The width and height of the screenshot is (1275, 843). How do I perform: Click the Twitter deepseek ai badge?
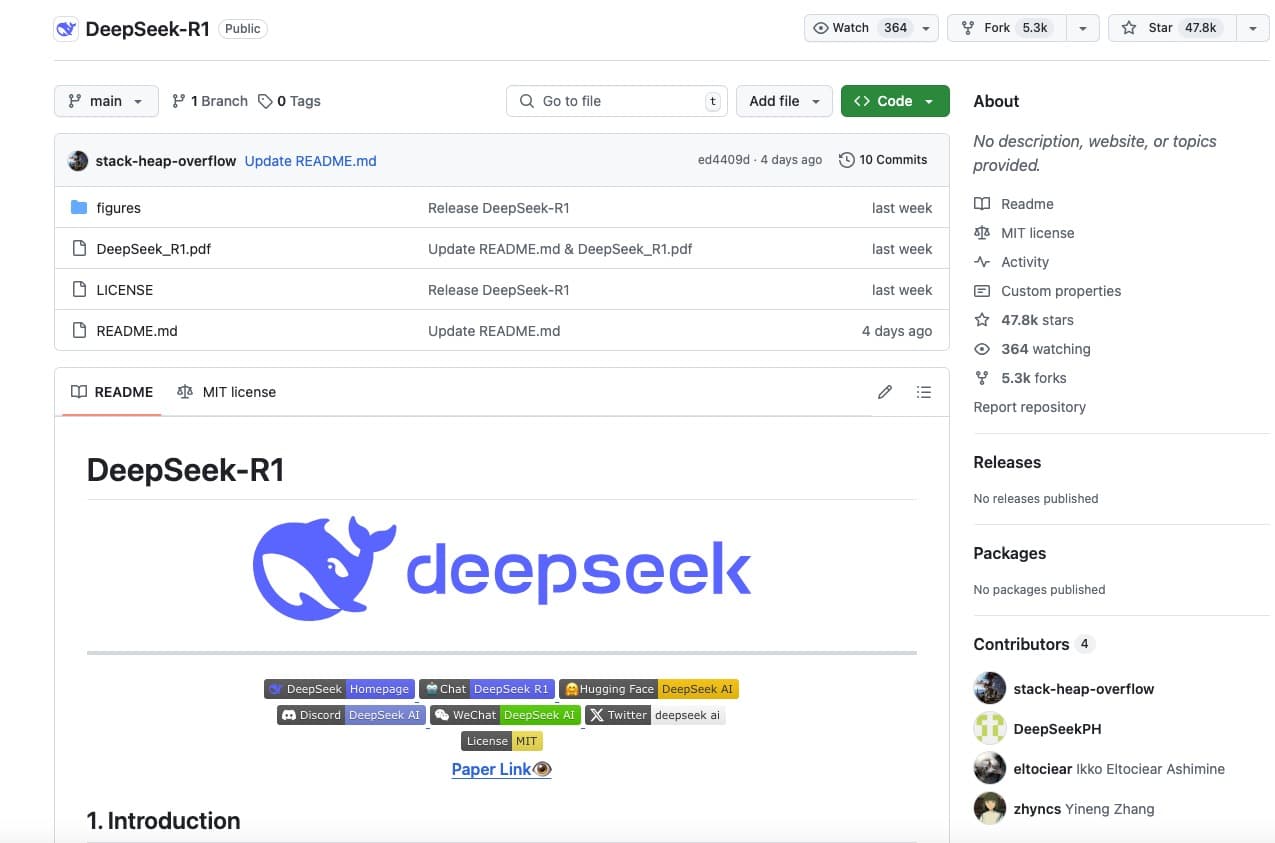pyautogui.click(x=655, y=715)
